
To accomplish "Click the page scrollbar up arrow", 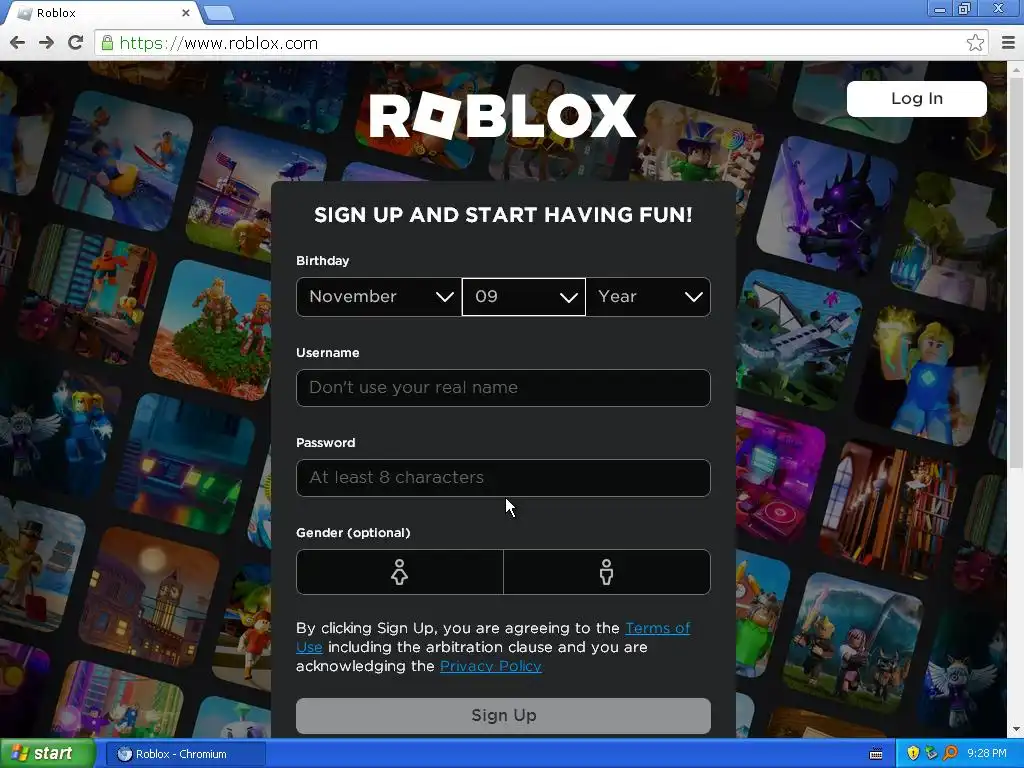I will coord(1016,69).
